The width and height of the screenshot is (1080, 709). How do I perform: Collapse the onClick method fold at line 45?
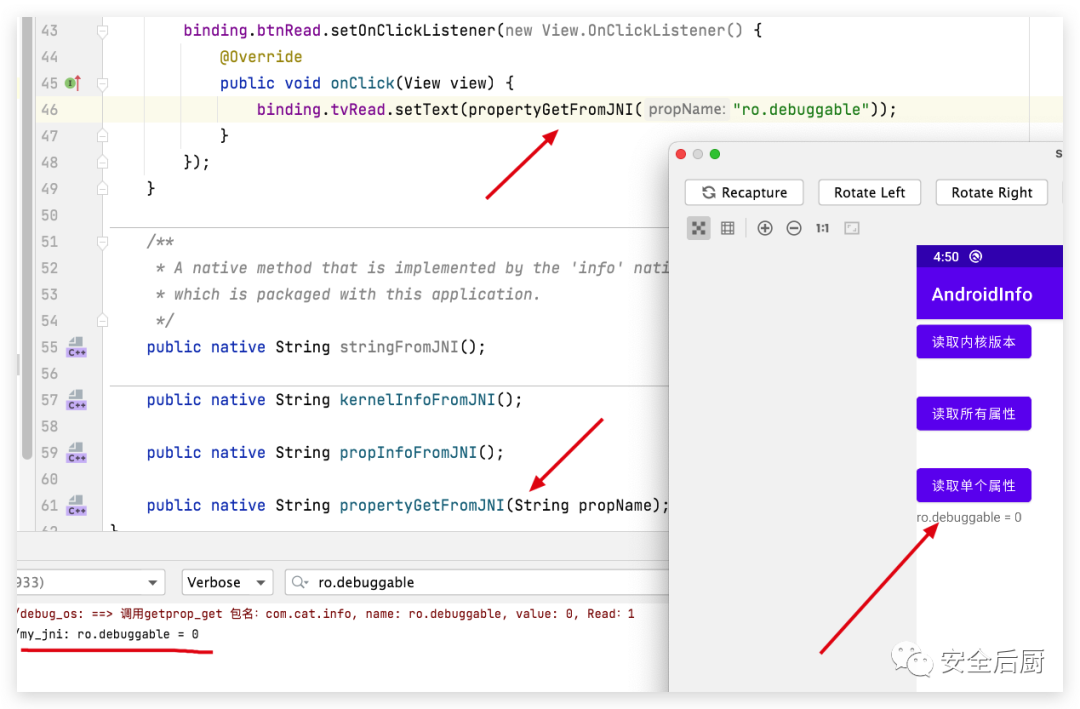(x=102, y=84)
